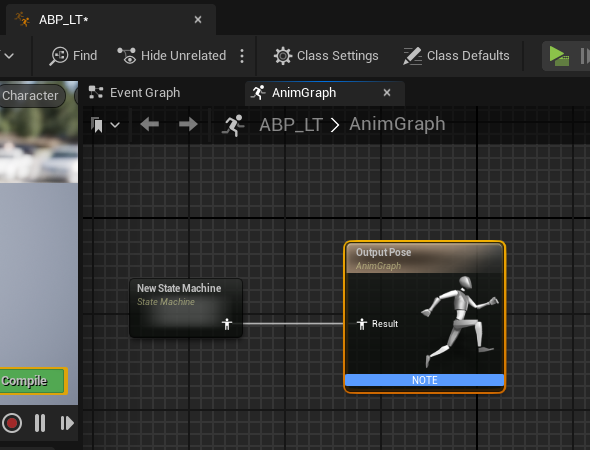
Task: Click the blue NOTE bar on Output Pose
Action: (x=424, y=380)
